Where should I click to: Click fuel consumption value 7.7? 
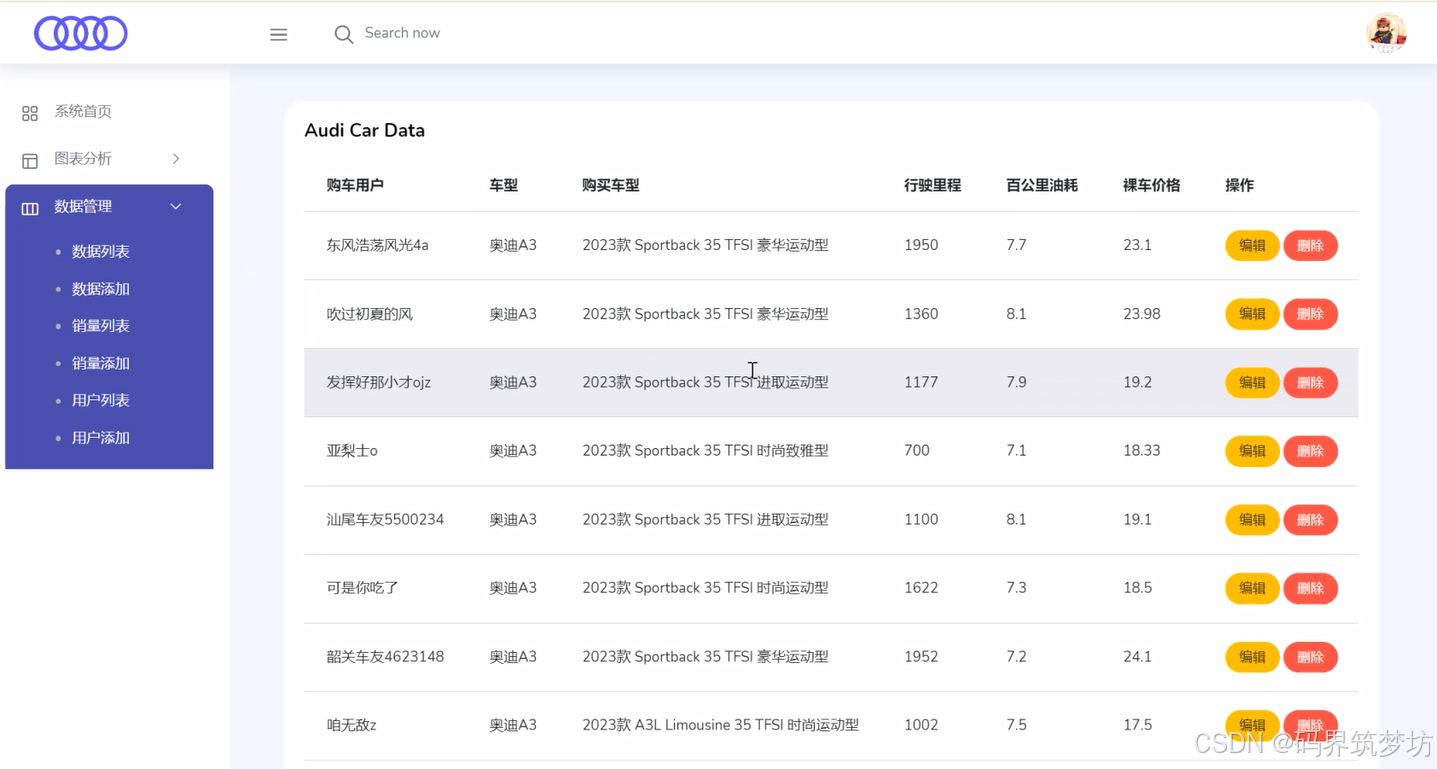(x=1016, y=245)
